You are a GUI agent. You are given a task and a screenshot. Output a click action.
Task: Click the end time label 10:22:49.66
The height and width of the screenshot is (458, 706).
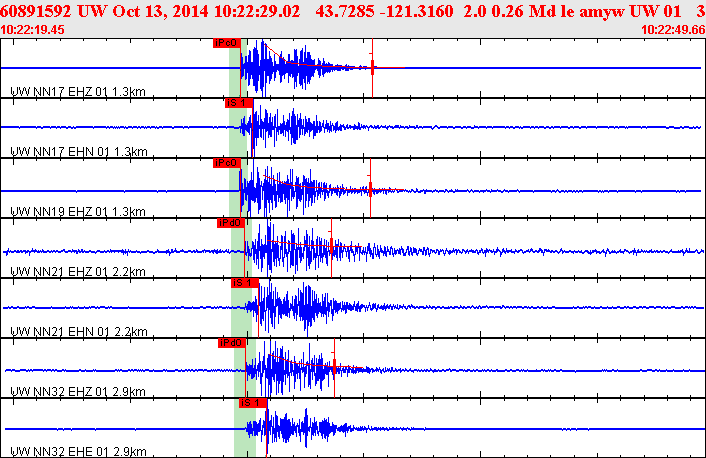tap(673, 30)
